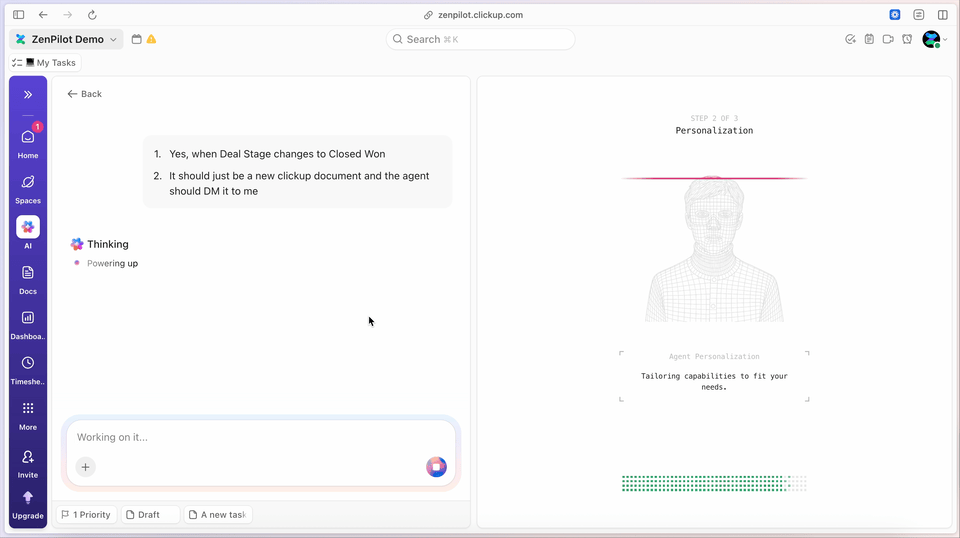Click the Working on it message field
This screenshot has height=538, width=960.
coord(260,437)
